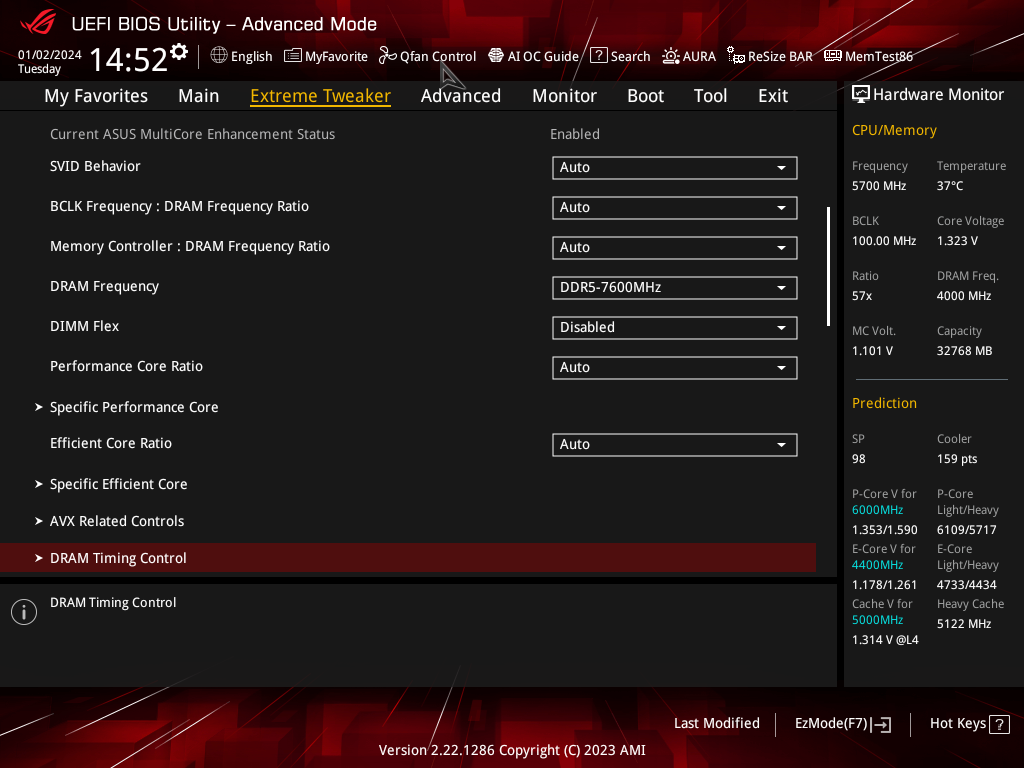Screen dimensions: 1024x768
Task: Click the SVID Behavior label
Action: tap(95, 167)
